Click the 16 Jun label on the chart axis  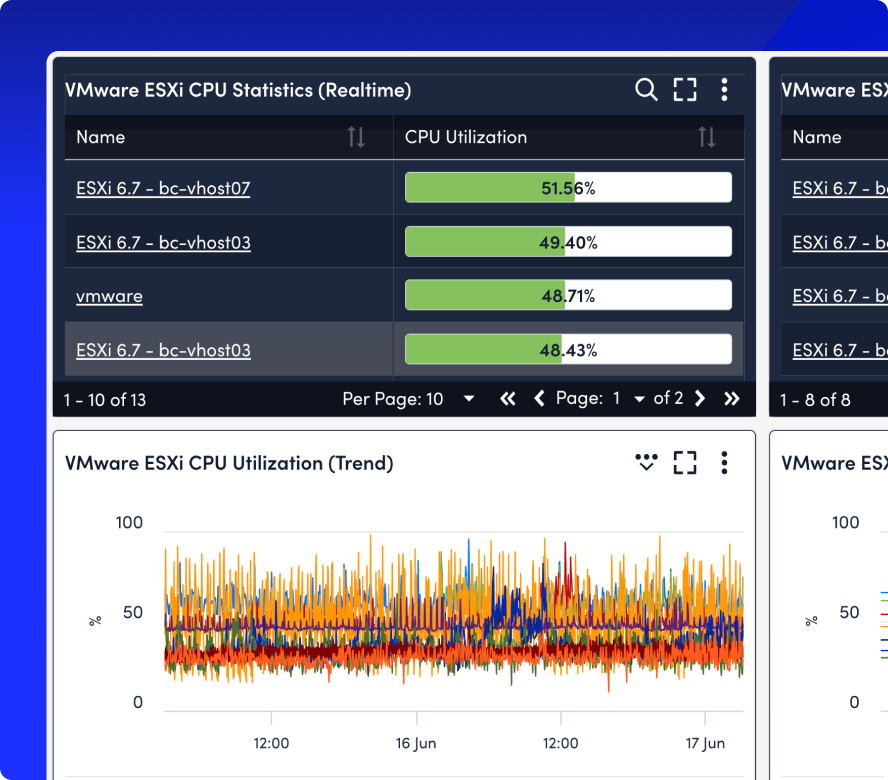tap(416, 743)
